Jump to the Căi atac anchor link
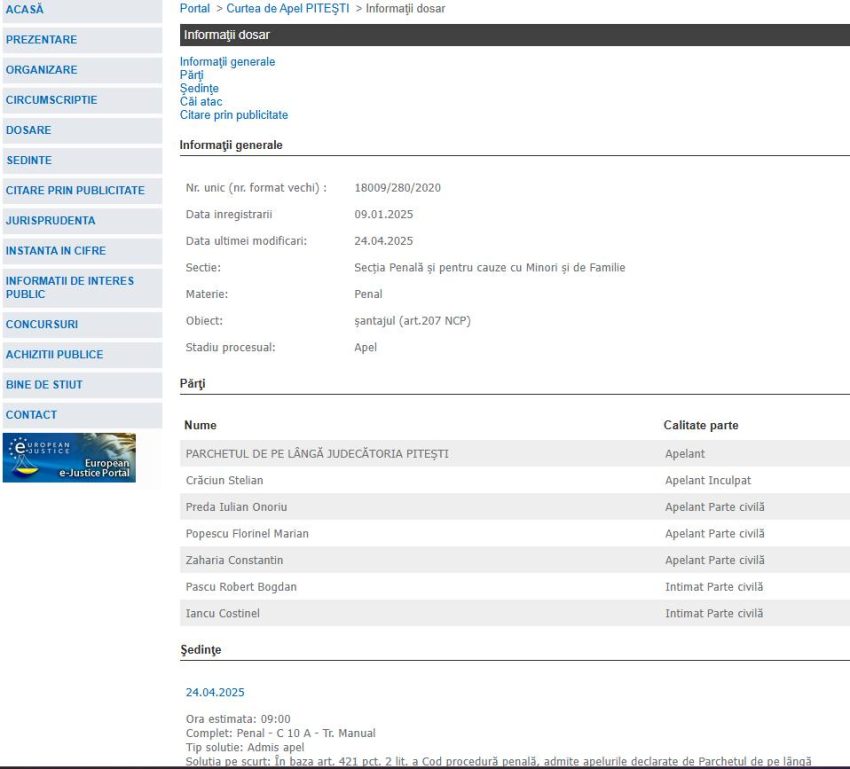850x769 pixels. pos(201,102)
